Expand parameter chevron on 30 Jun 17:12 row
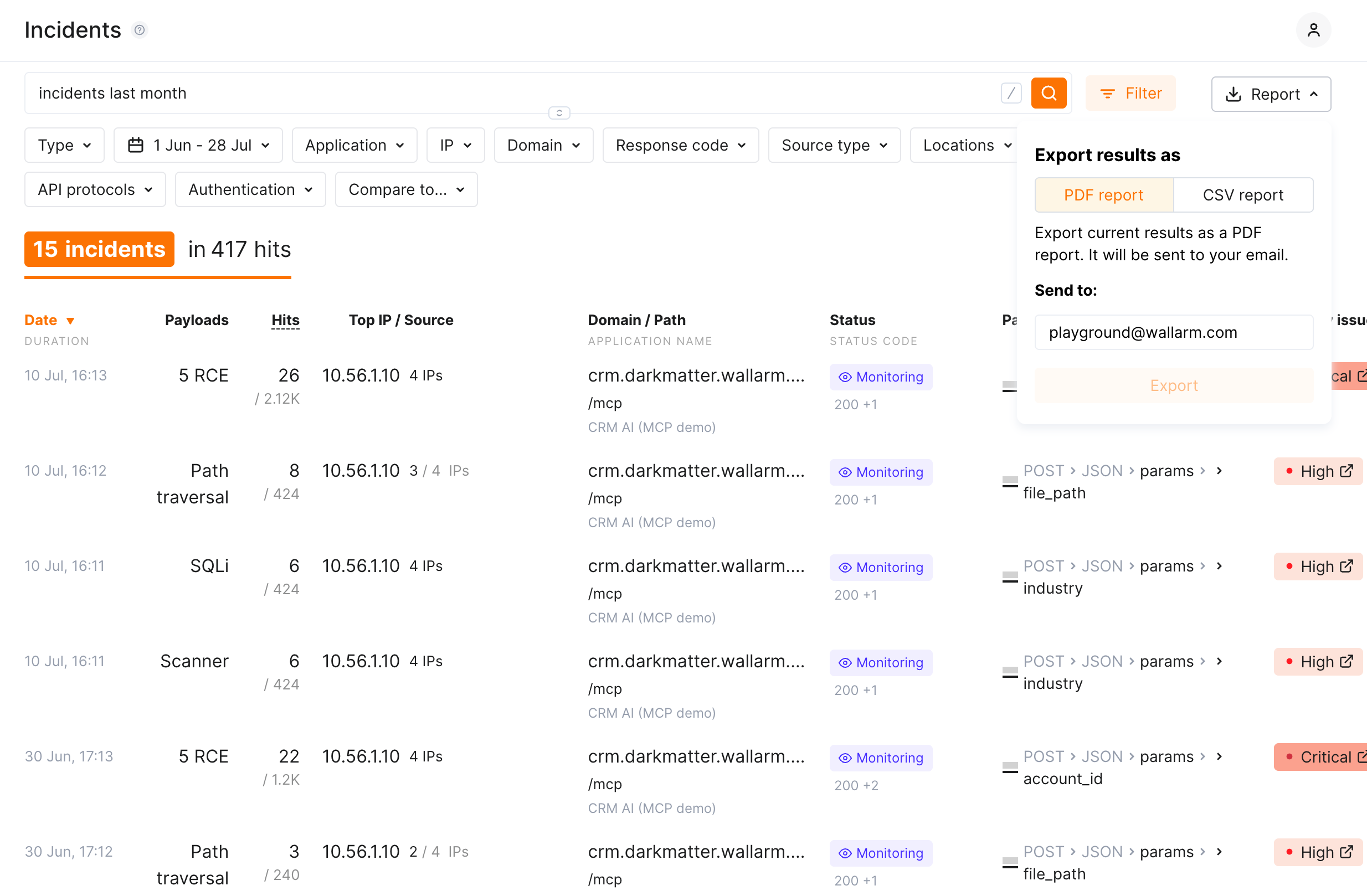 [x=1219, y=852]
